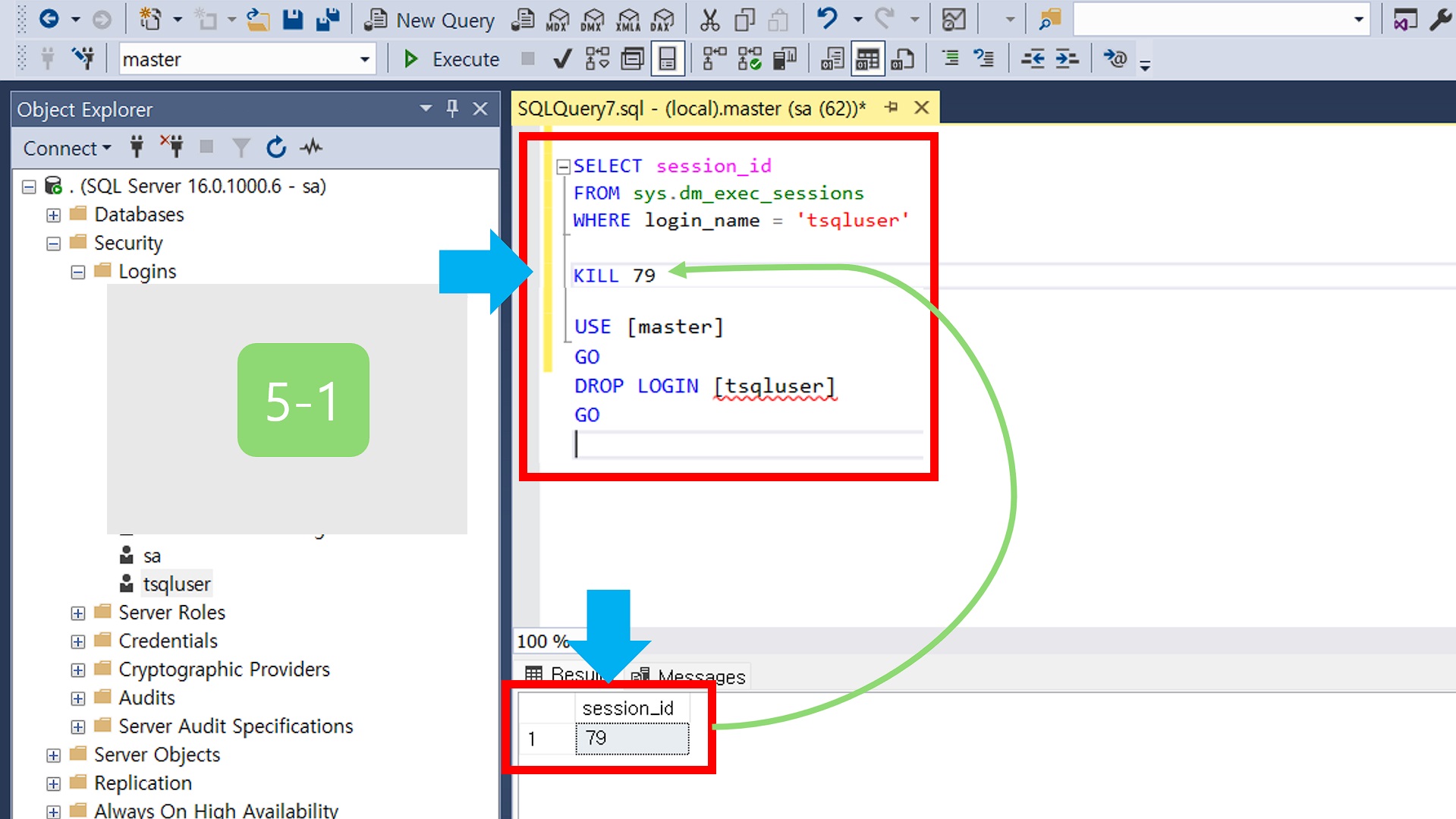Click the Decrease Indent icon

1033,58
